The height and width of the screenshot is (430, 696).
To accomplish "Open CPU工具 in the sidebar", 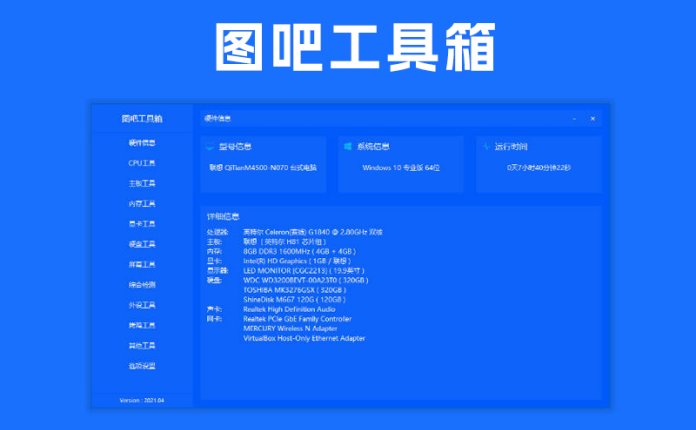I will 142,163.
